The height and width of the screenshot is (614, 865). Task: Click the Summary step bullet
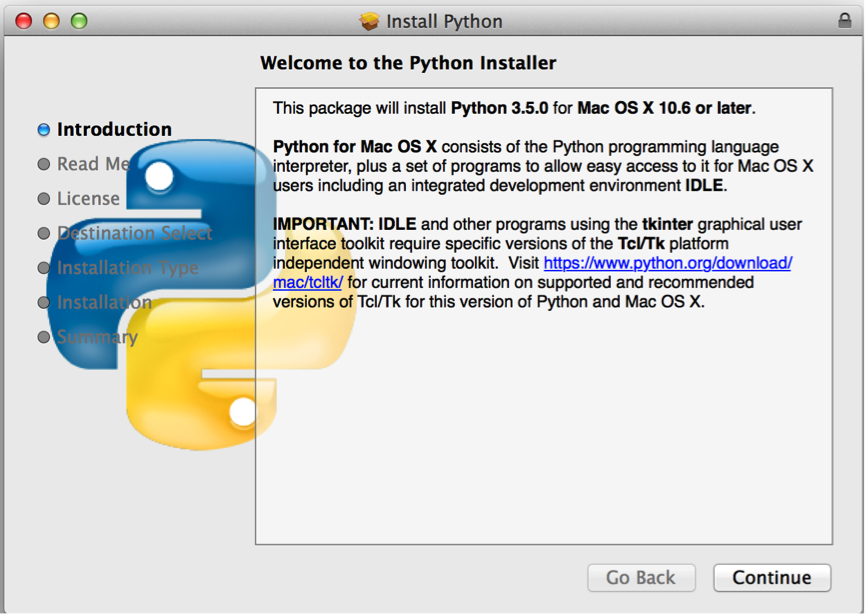(44, 337)
